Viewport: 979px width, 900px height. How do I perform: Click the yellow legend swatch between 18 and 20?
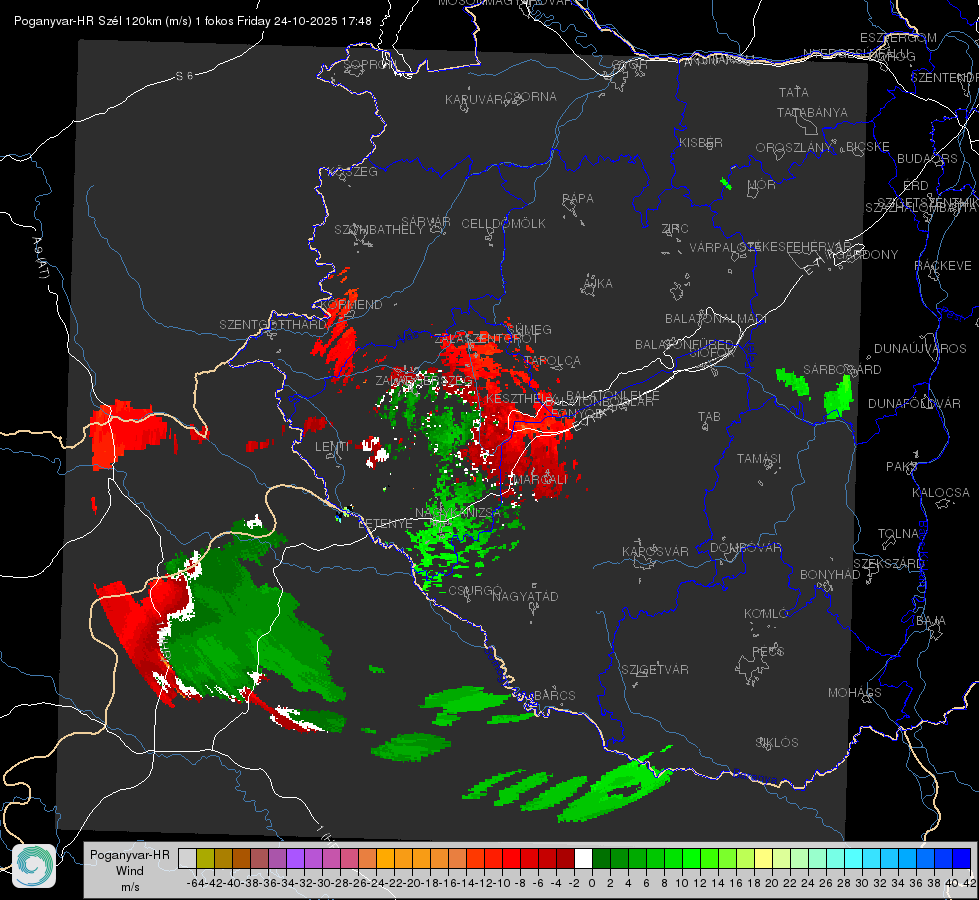click(x=764, y=858)
